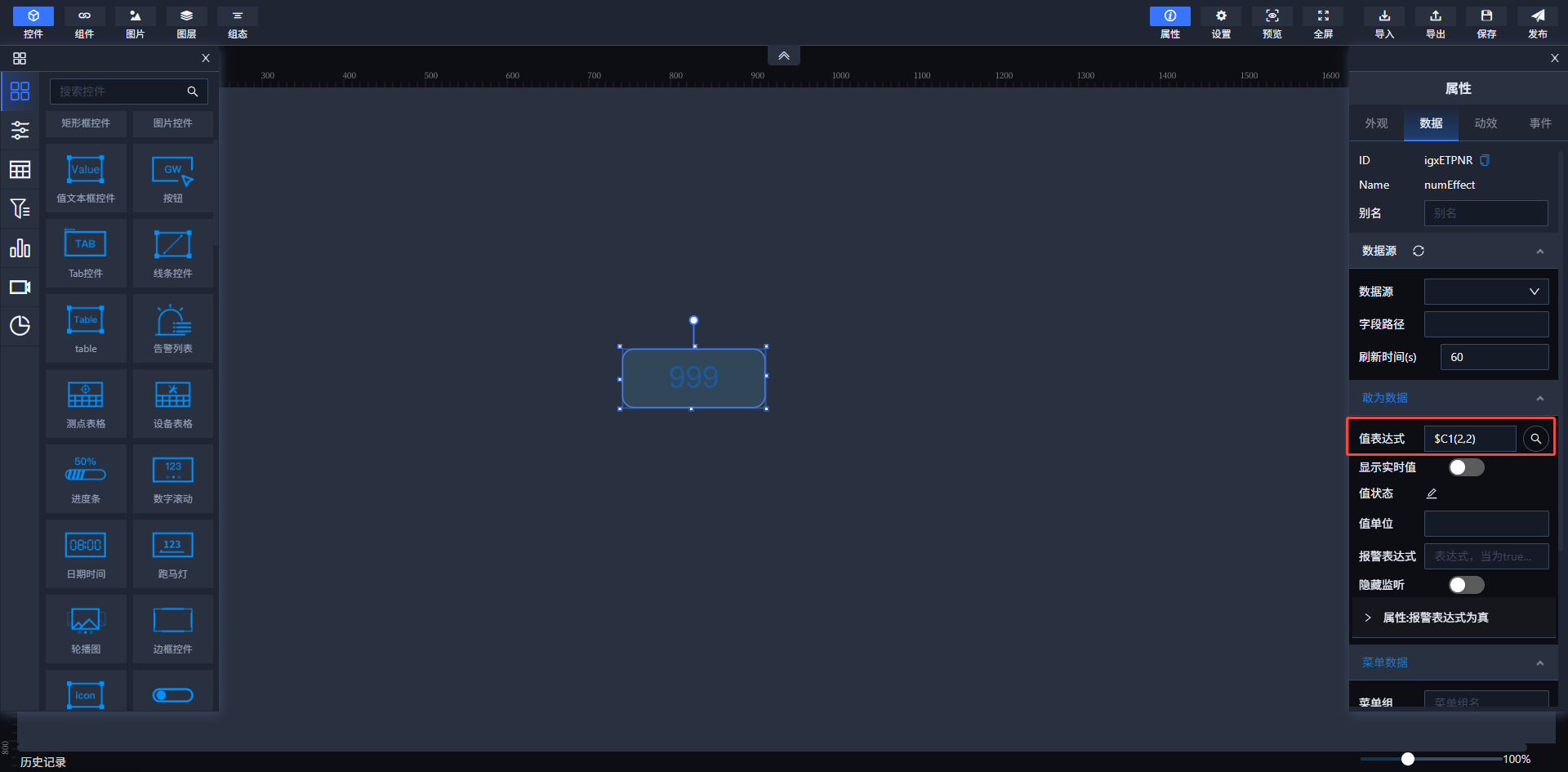The height and width of the screenshot is (772, 1568).
Task: Click the Save (保存) button
Action: [x=1486, y=23]
